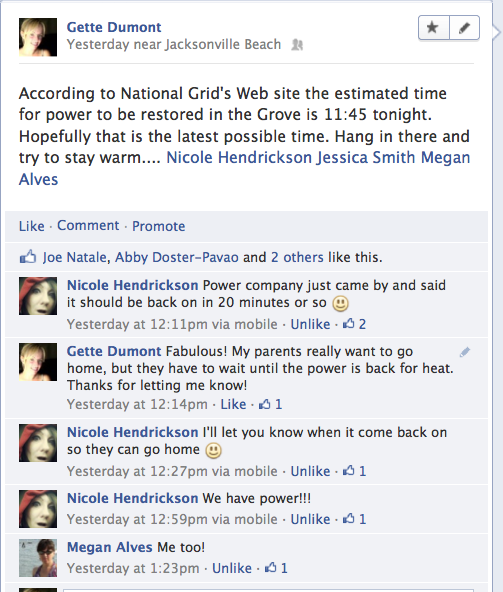
Task: Click the star highlight icon on post
Action: coord(434,28)
